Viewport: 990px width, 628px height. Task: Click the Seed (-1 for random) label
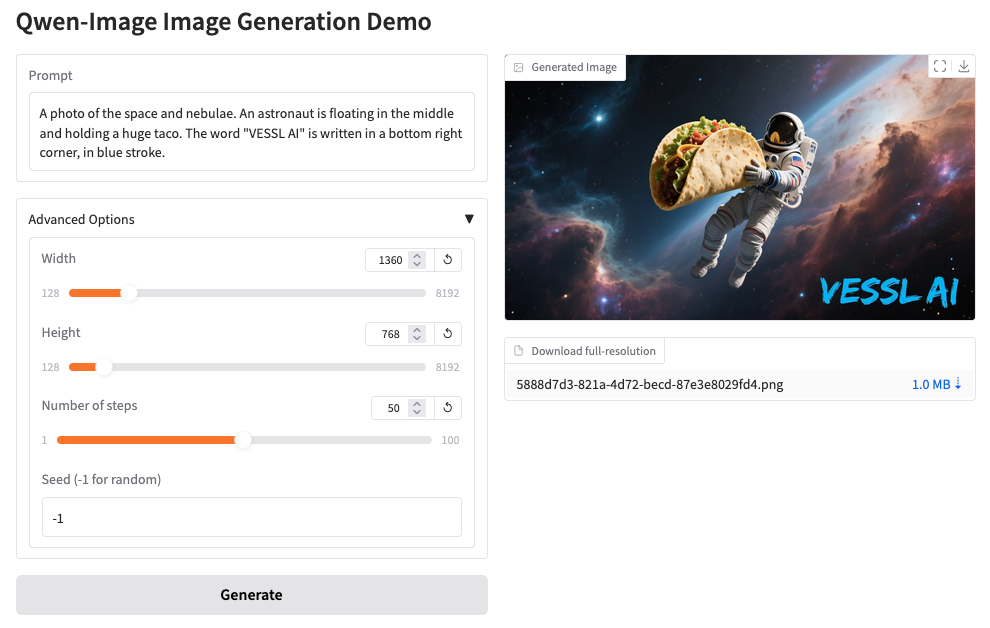[101, 479]
